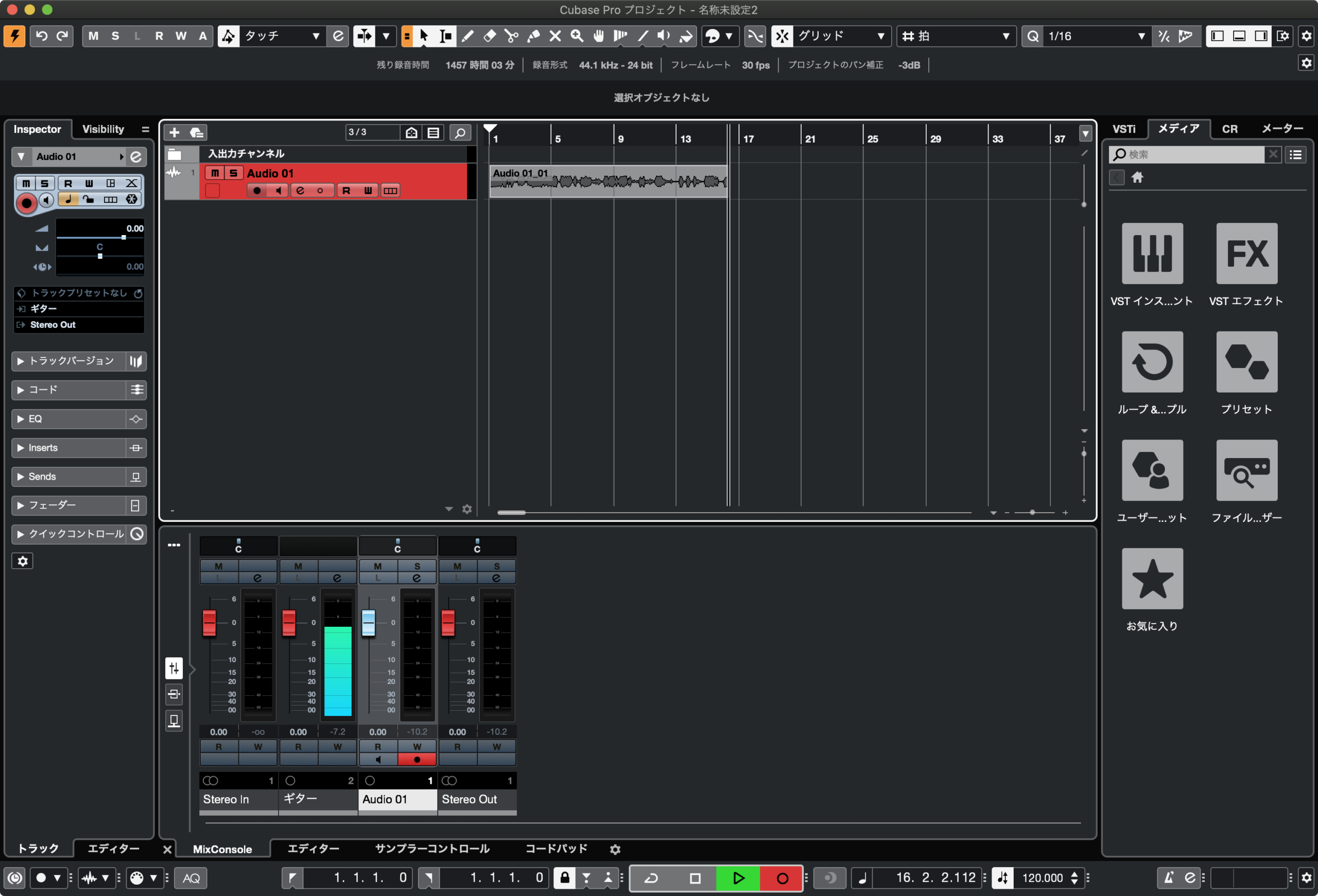Select the Zoom magnifier tool
The height and width of the screenshot is (896, 1318).
click(x=577, y=36)
